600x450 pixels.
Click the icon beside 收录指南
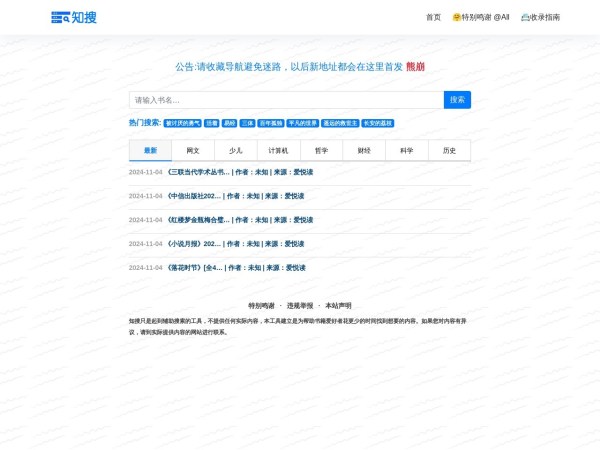click(525, 17)
